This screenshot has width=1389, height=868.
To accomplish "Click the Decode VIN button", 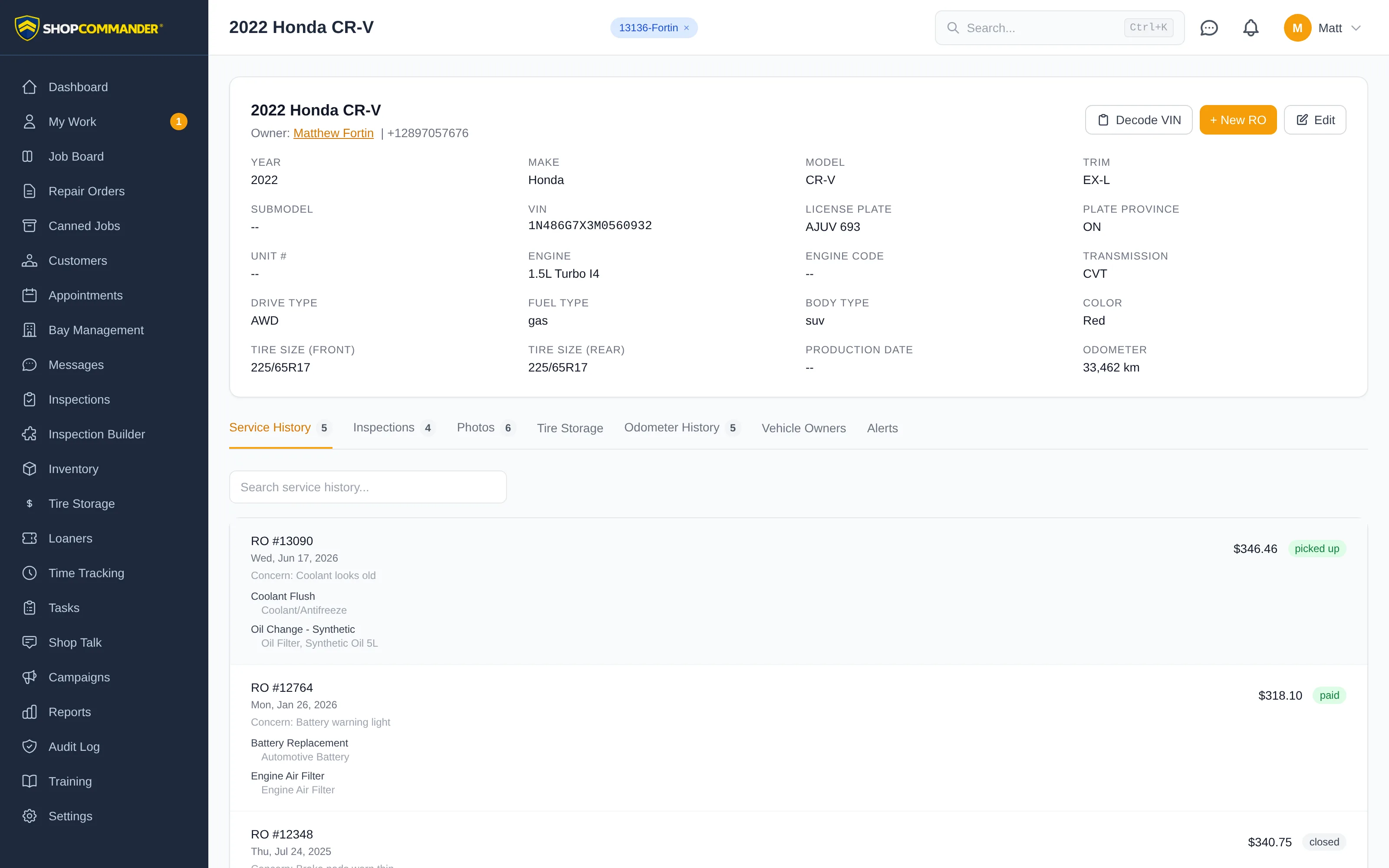I will pyautogui.click(x=1138, y=120).
